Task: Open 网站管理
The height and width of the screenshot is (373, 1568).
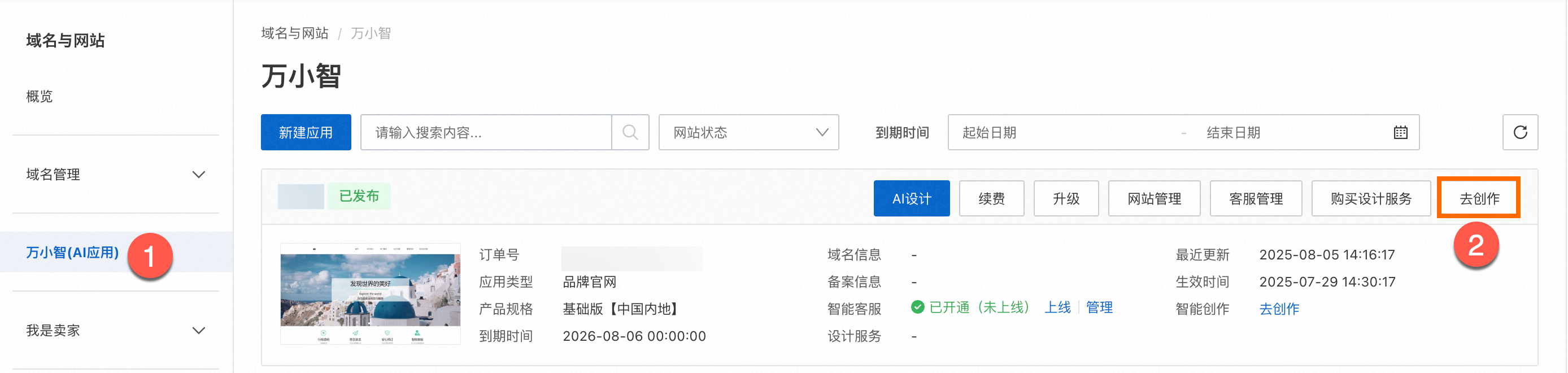Action: pos(1153,199)
